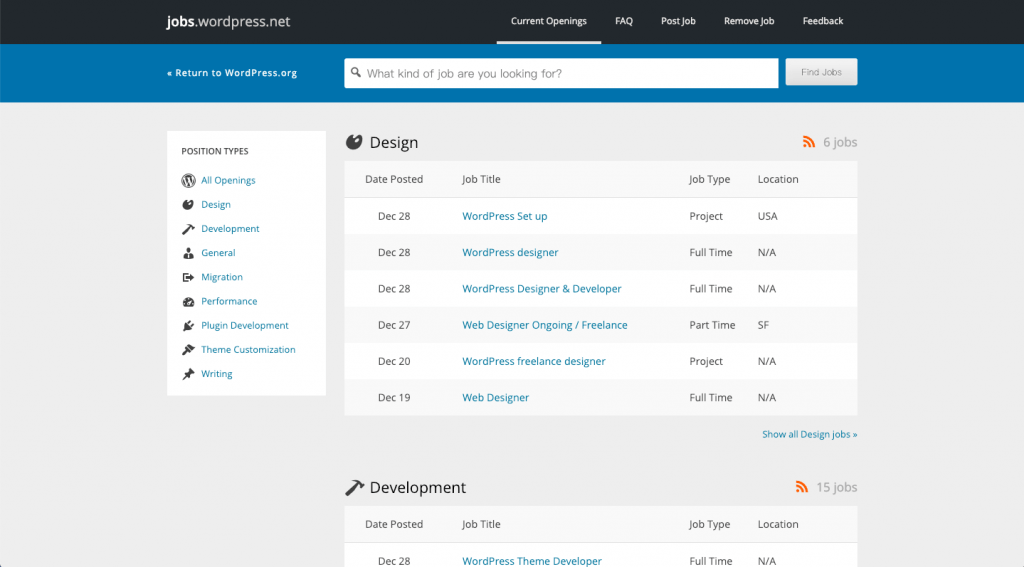Click the Migration arrow icon in sidebar
The image size is (1024, 567).
188,277
